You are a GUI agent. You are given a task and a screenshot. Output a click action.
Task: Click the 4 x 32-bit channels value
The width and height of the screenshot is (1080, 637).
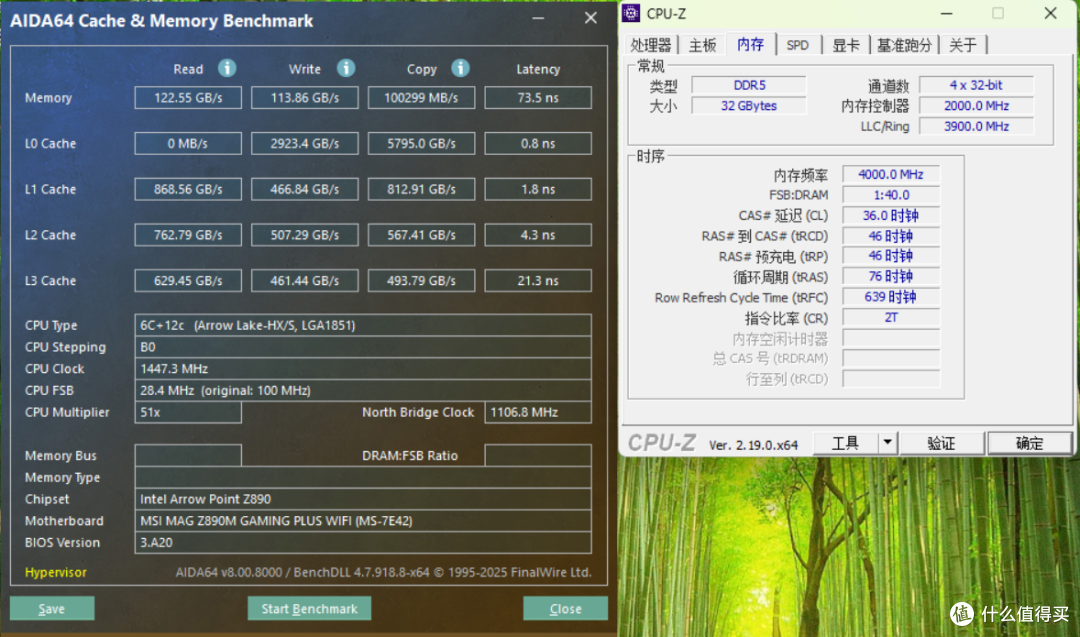click(976, 85)
